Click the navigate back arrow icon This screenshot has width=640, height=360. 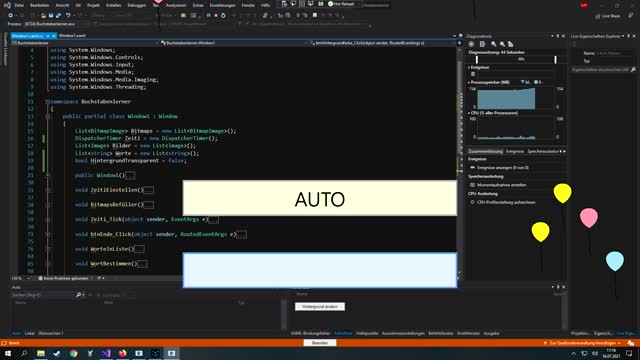(x=11, y=16)
